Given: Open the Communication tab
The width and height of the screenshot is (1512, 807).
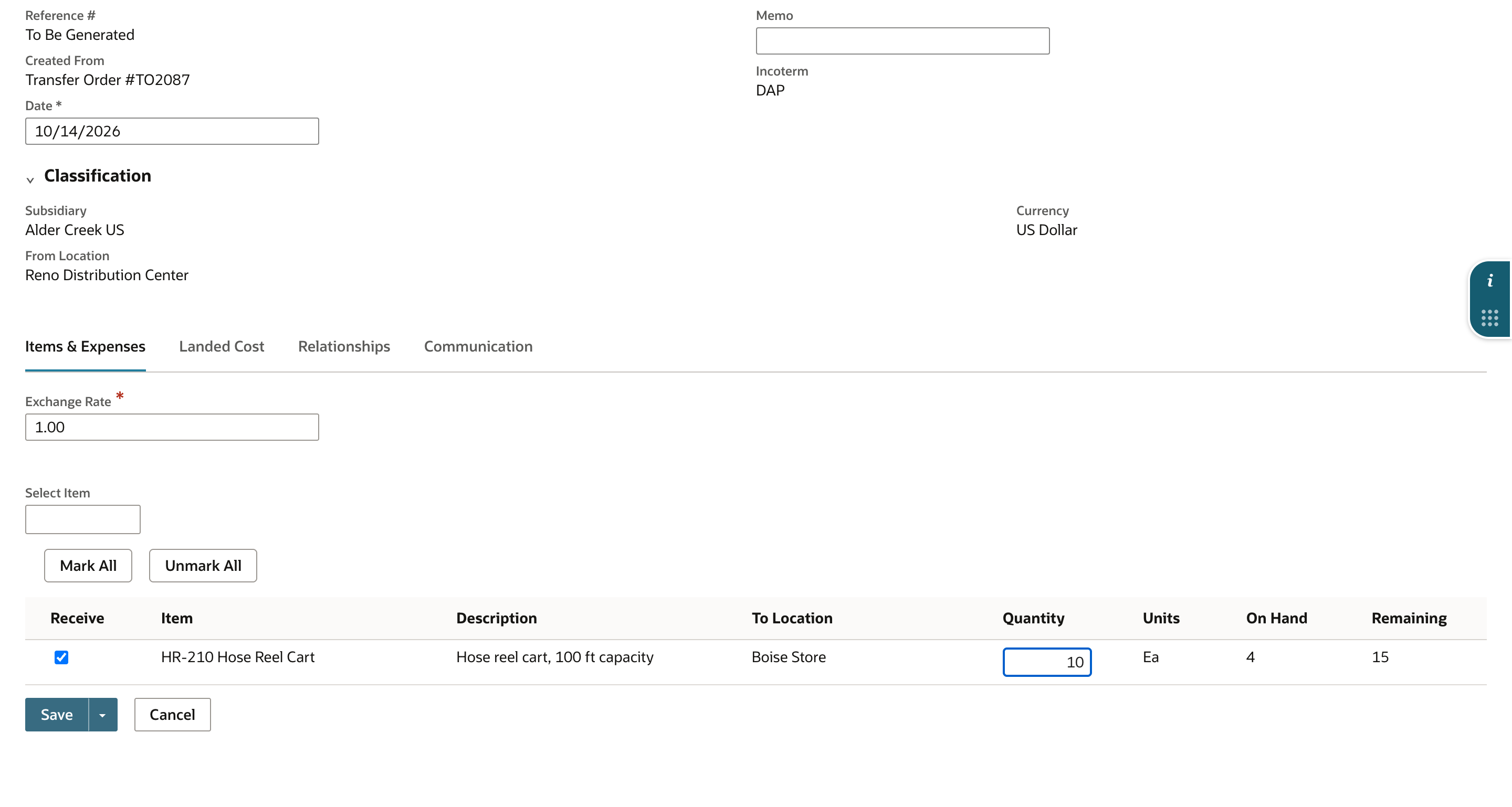Looking at the screenshot, I should (x=478, y=347).
